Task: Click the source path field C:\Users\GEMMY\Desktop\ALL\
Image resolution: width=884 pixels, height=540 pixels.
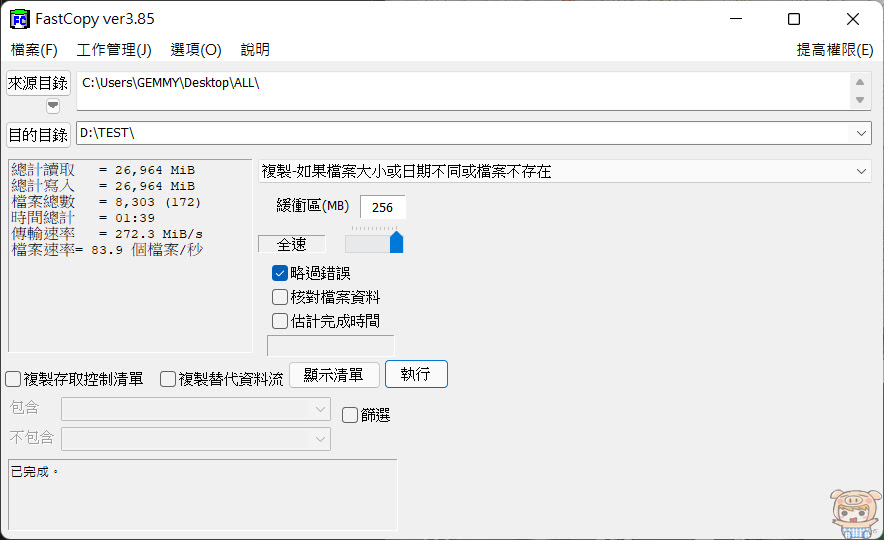Action: pyautogui.click(x=463, y=90)
